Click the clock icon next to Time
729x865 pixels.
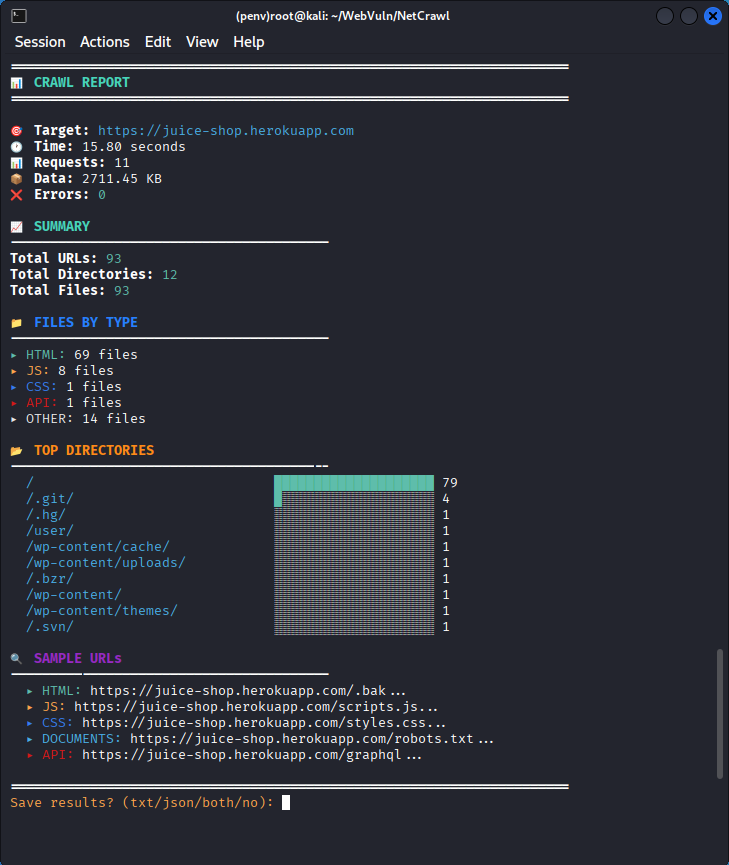click(16, 147)
